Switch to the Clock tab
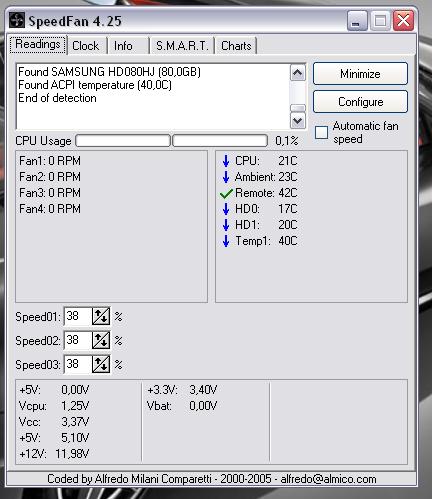This screenshot has height=499, width=432. 86,46
